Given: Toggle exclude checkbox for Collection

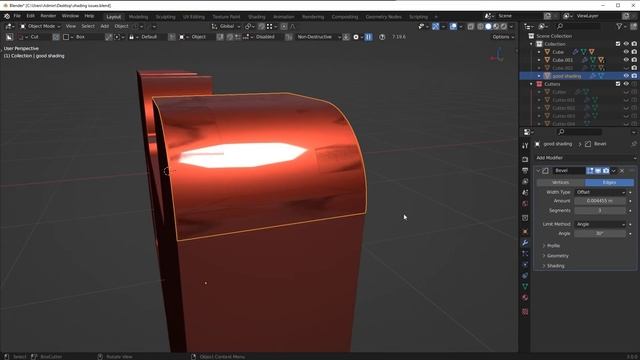Looking at the screenshot, I should click(618, 44).
